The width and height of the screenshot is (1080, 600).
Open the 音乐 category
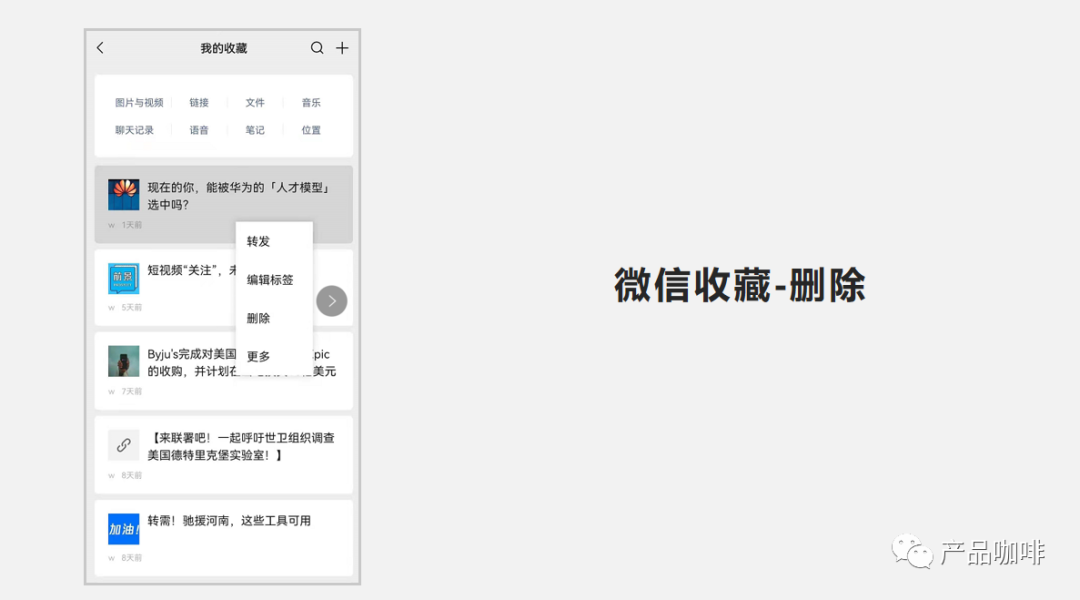point(311,103)
